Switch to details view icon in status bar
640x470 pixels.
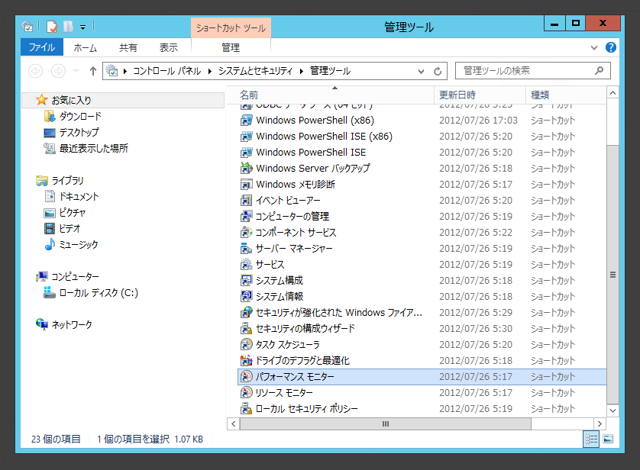(591, 439)
